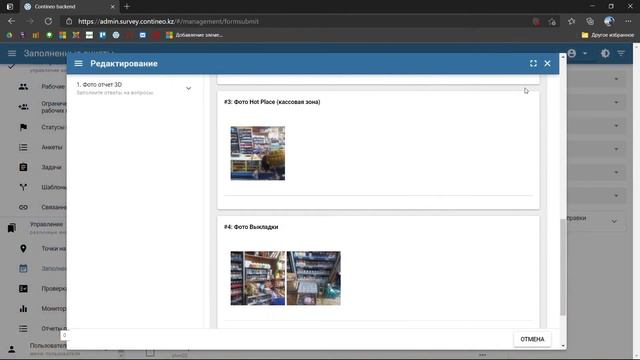Close the Редактирование dialog with X
640x360 pixels.
[547, 64]
